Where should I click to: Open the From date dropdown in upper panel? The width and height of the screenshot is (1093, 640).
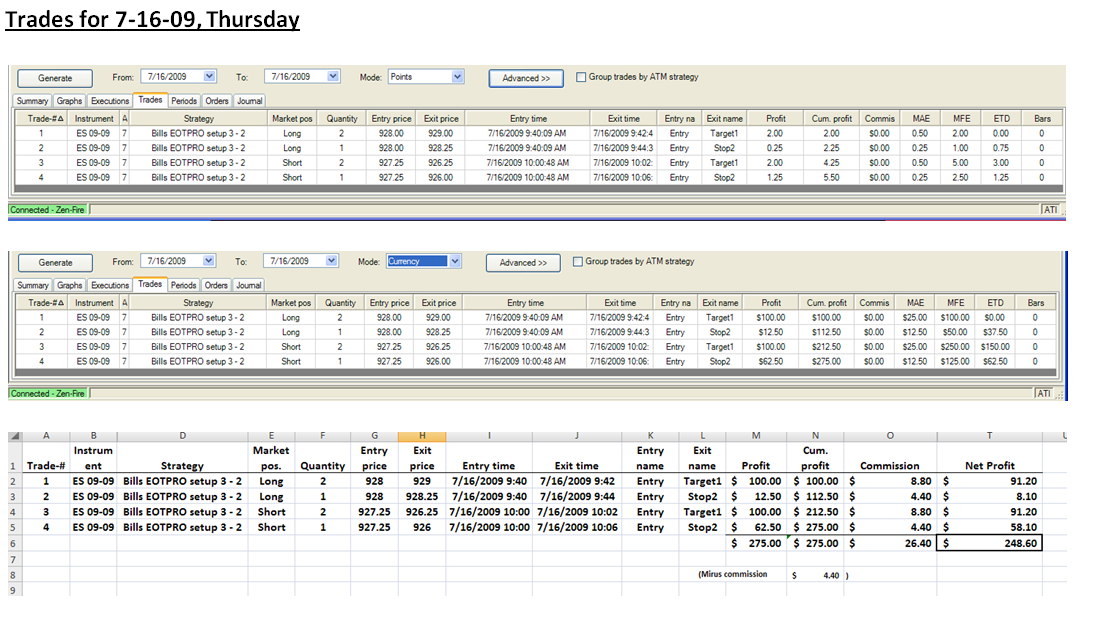coord(209,76)
